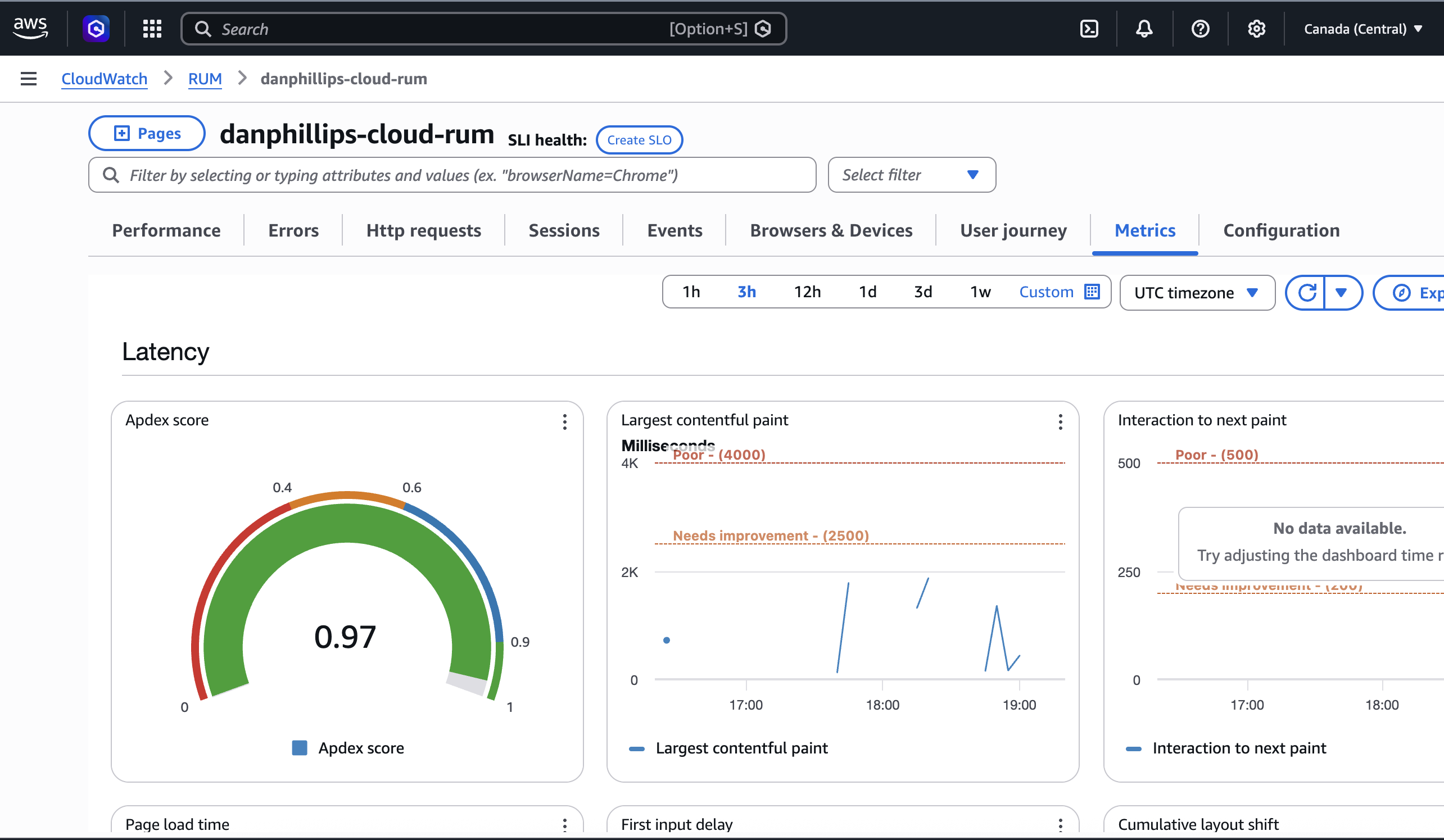Refresh the dashboard using the refresh icon
This screenshot has height=840, width=1444.
pos(1308,292)
